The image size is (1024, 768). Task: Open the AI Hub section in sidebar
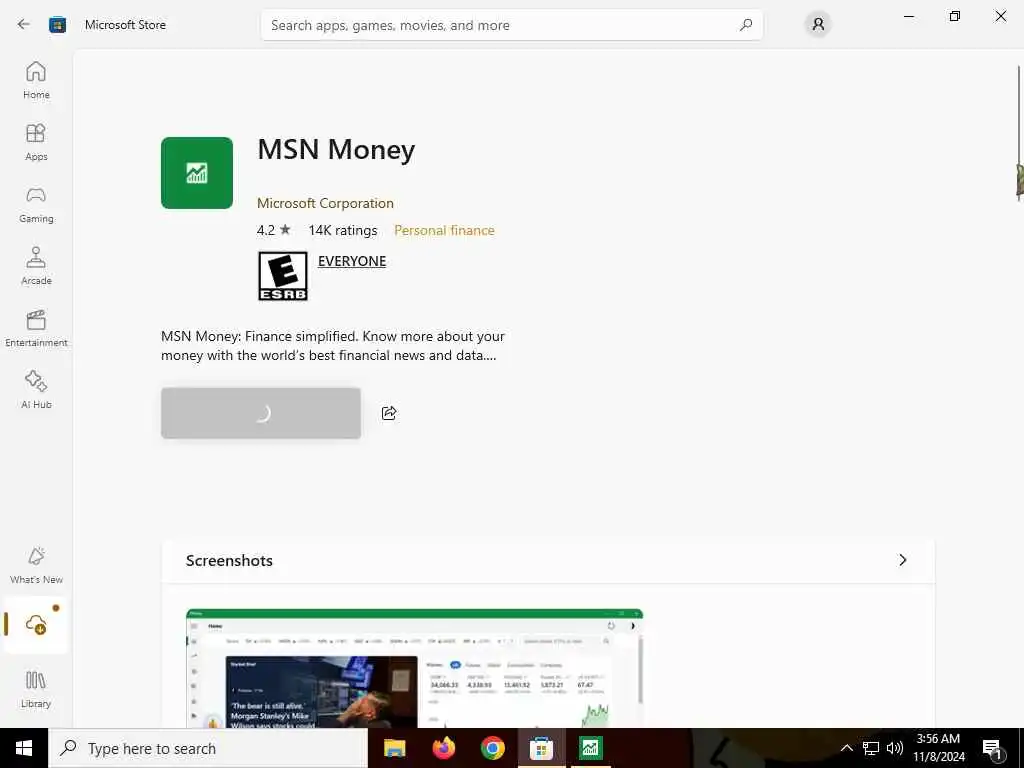[36, 391]
